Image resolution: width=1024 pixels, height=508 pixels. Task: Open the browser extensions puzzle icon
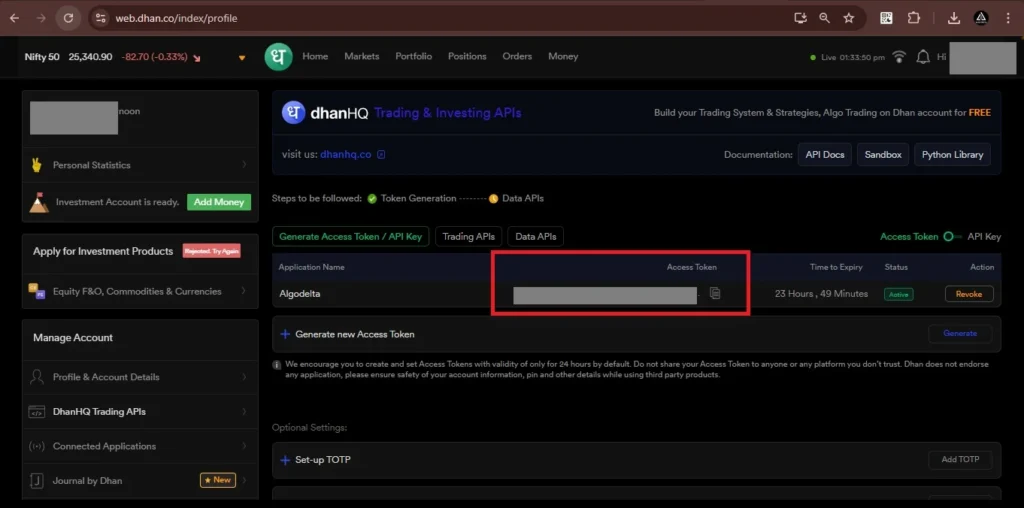click(x=913, y=18)
